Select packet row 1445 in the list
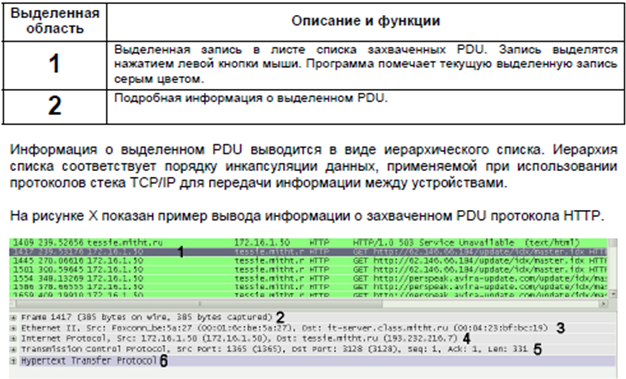The width and height of the screenshot is (626, 379). click(x=308, y=261)
